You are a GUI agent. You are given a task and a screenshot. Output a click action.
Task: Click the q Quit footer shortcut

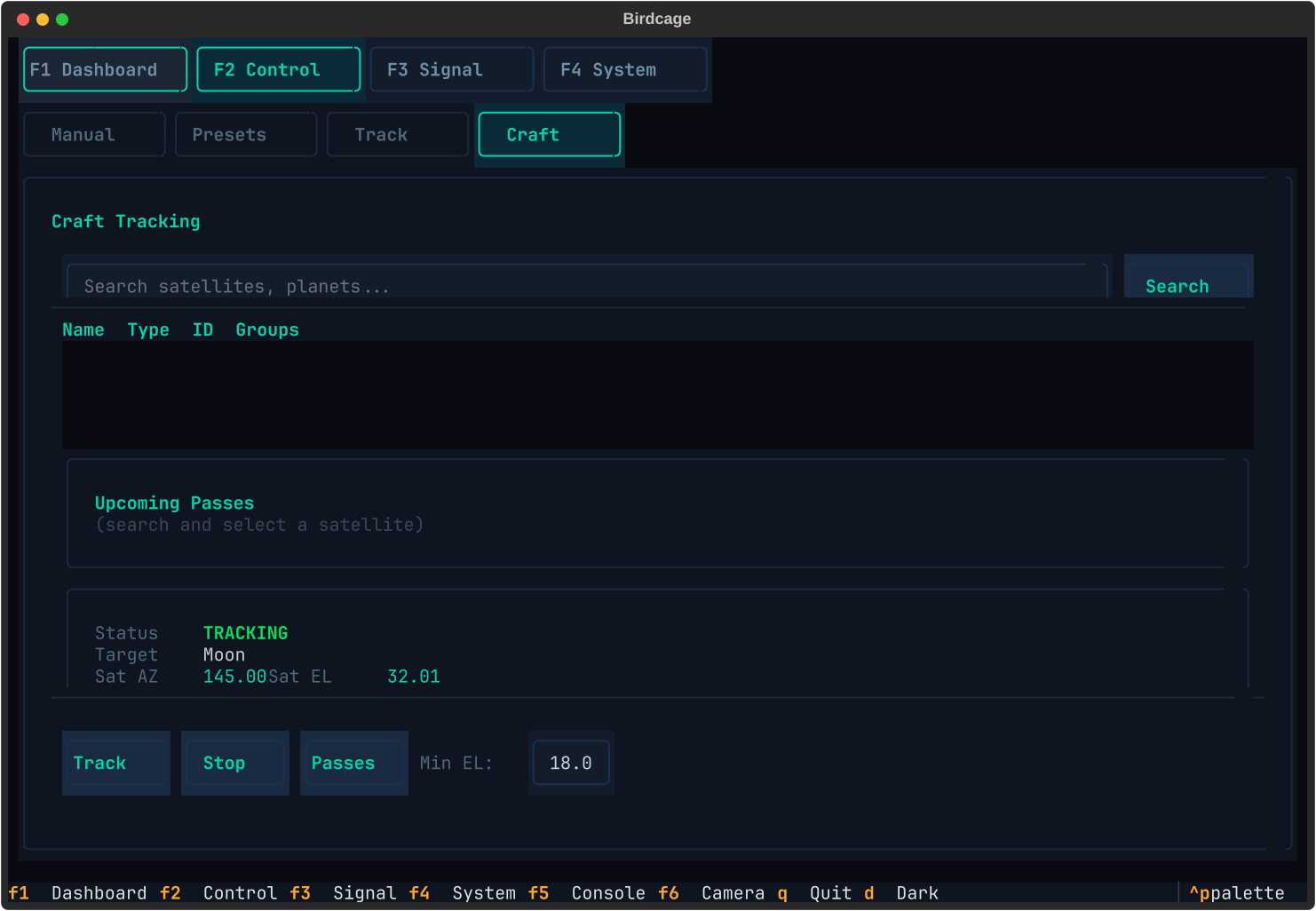coord(814,892)
